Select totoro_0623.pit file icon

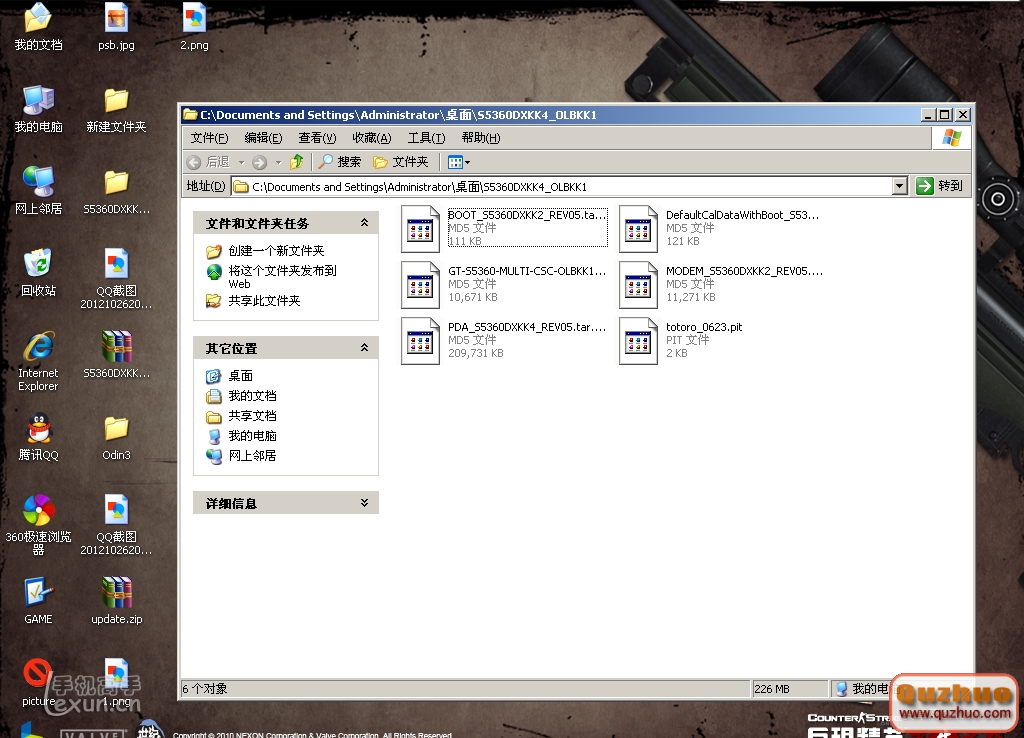point(638,342)
